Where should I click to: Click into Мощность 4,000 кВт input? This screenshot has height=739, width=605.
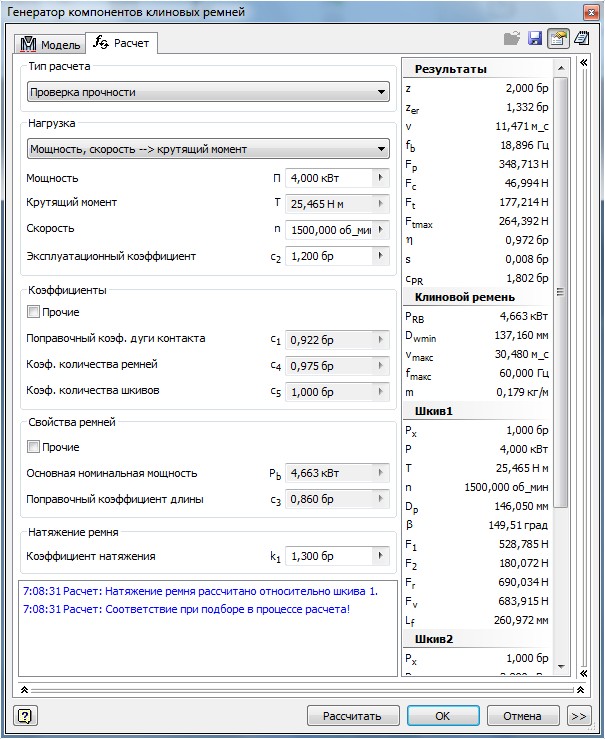[329, 178]
